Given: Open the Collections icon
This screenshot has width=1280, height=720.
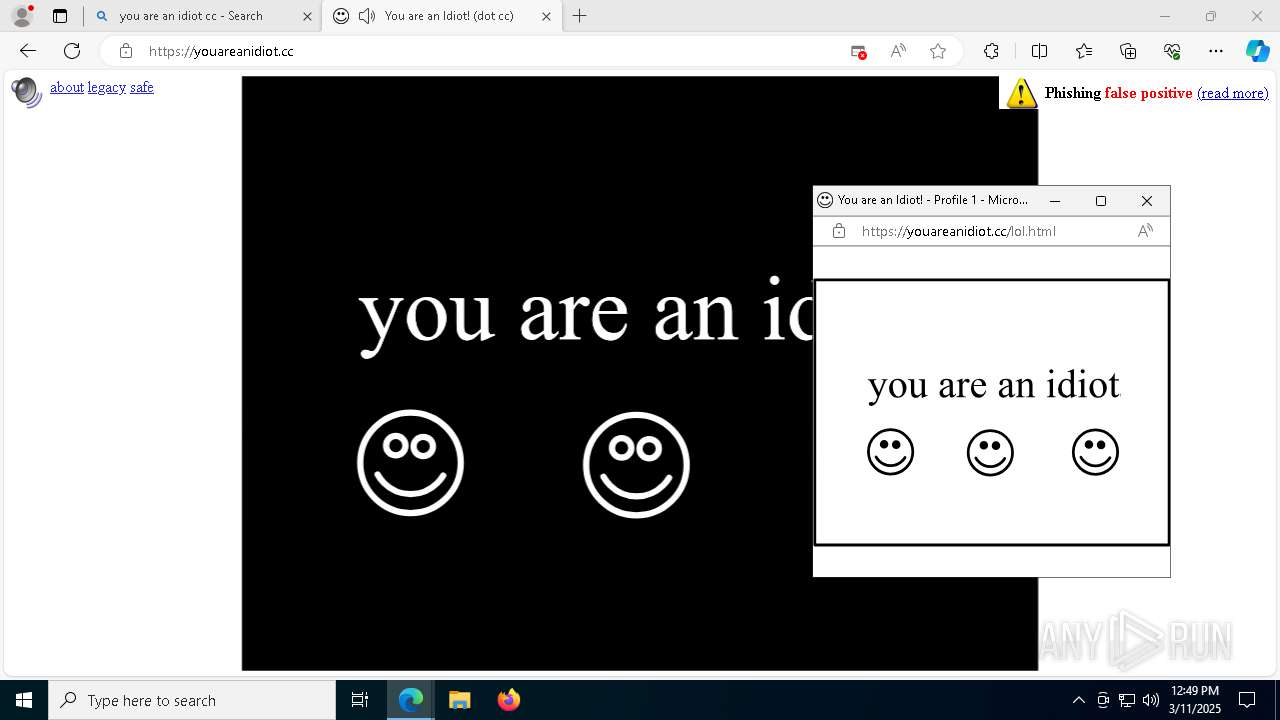Looking at the screenshot, I should click(x=1128, y=51).
